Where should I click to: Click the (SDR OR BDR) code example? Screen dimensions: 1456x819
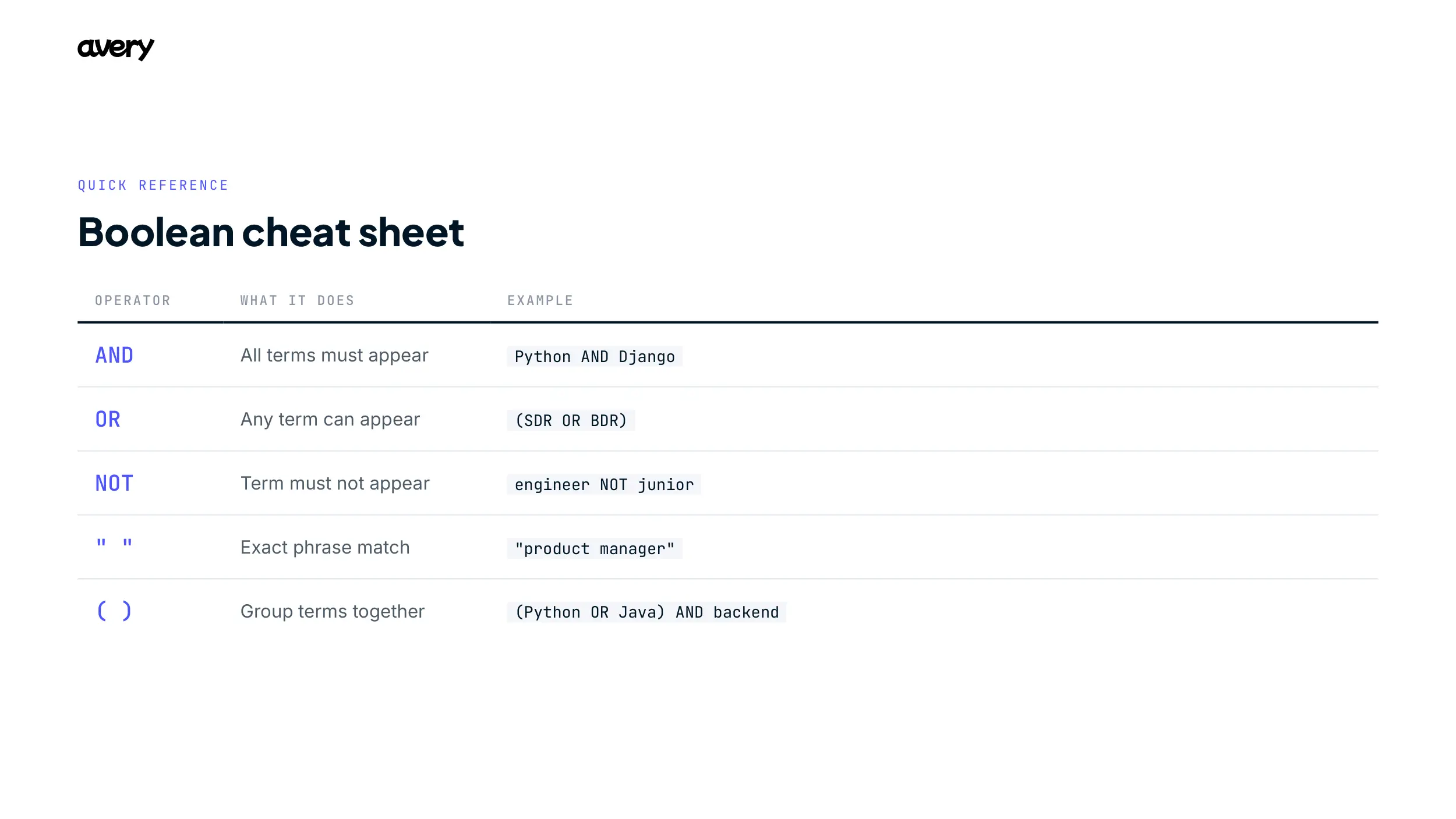[x=571, y=420]
